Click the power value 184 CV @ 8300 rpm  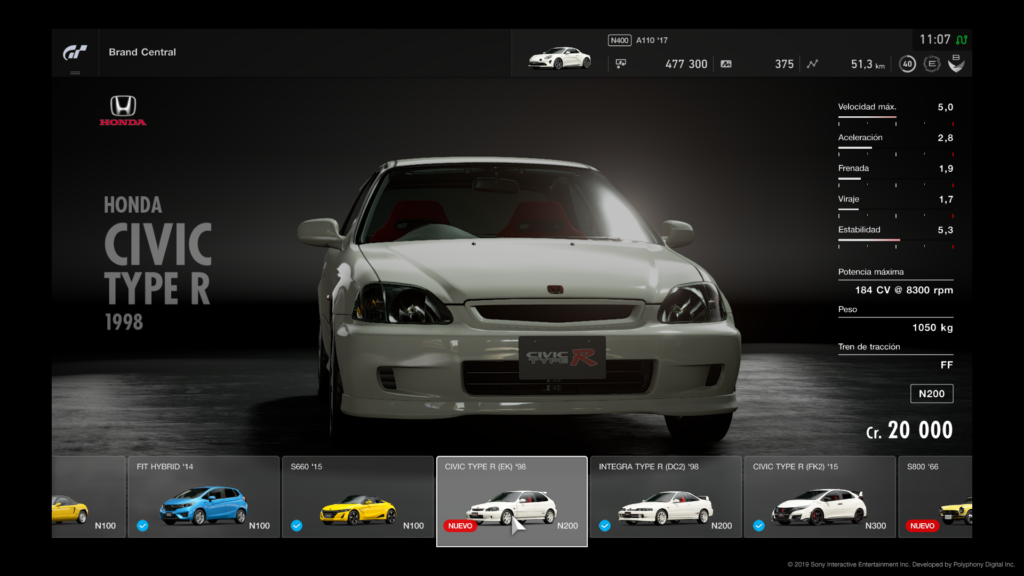pyautogui.click(x=904, y=290)
